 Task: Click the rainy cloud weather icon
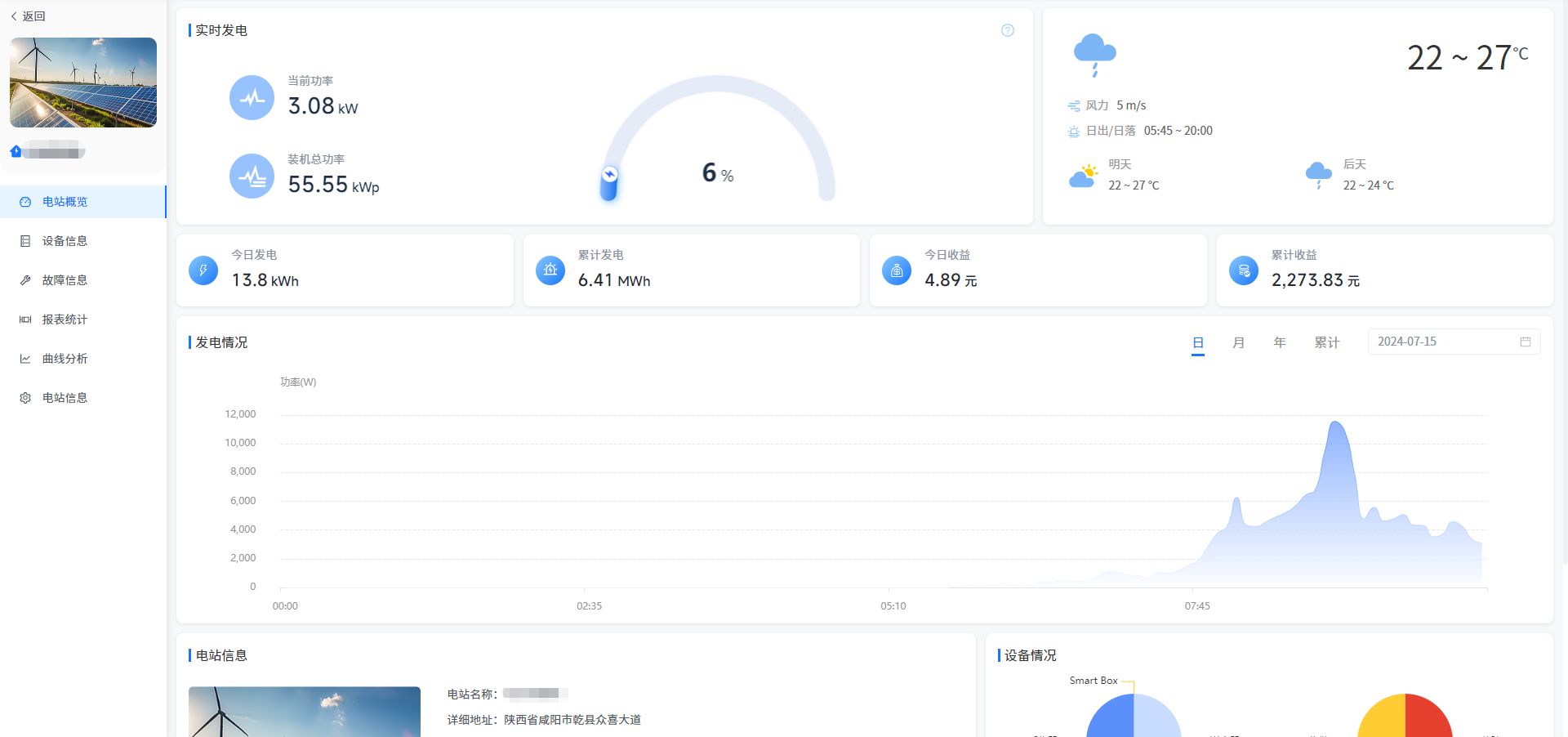point(1094,55)
